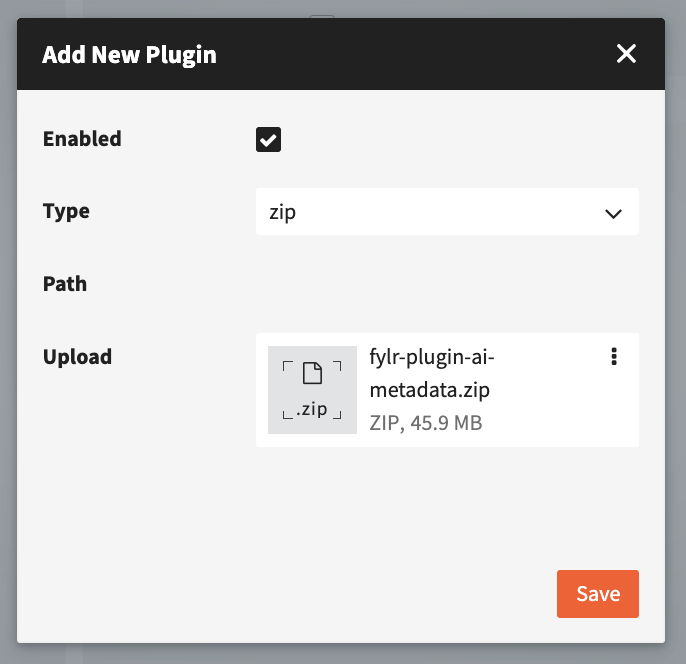Close the Add New Plugin dialog
Screen dimensions: 686x664
click(x=626, y=54)
